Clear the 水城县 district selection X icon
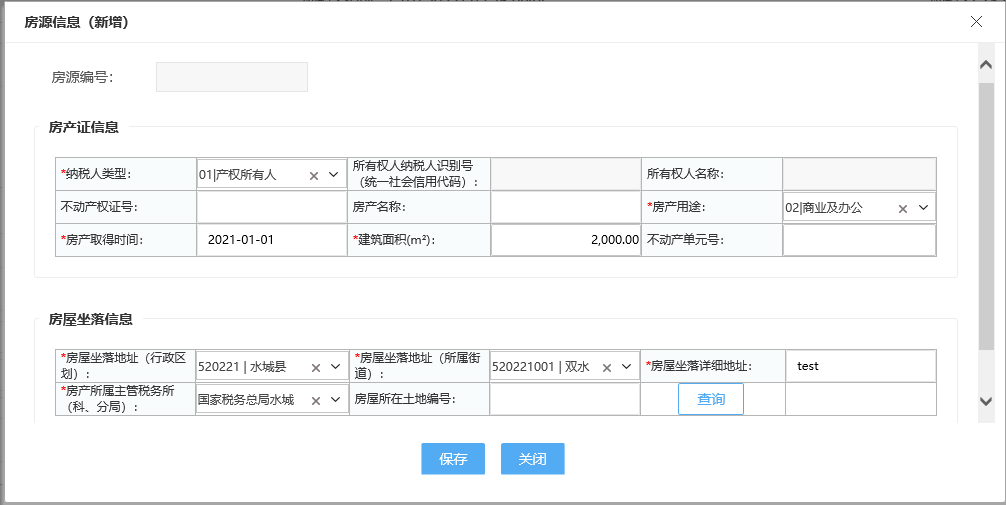This screenshot has height=505, width=1006. click(316, 368)
